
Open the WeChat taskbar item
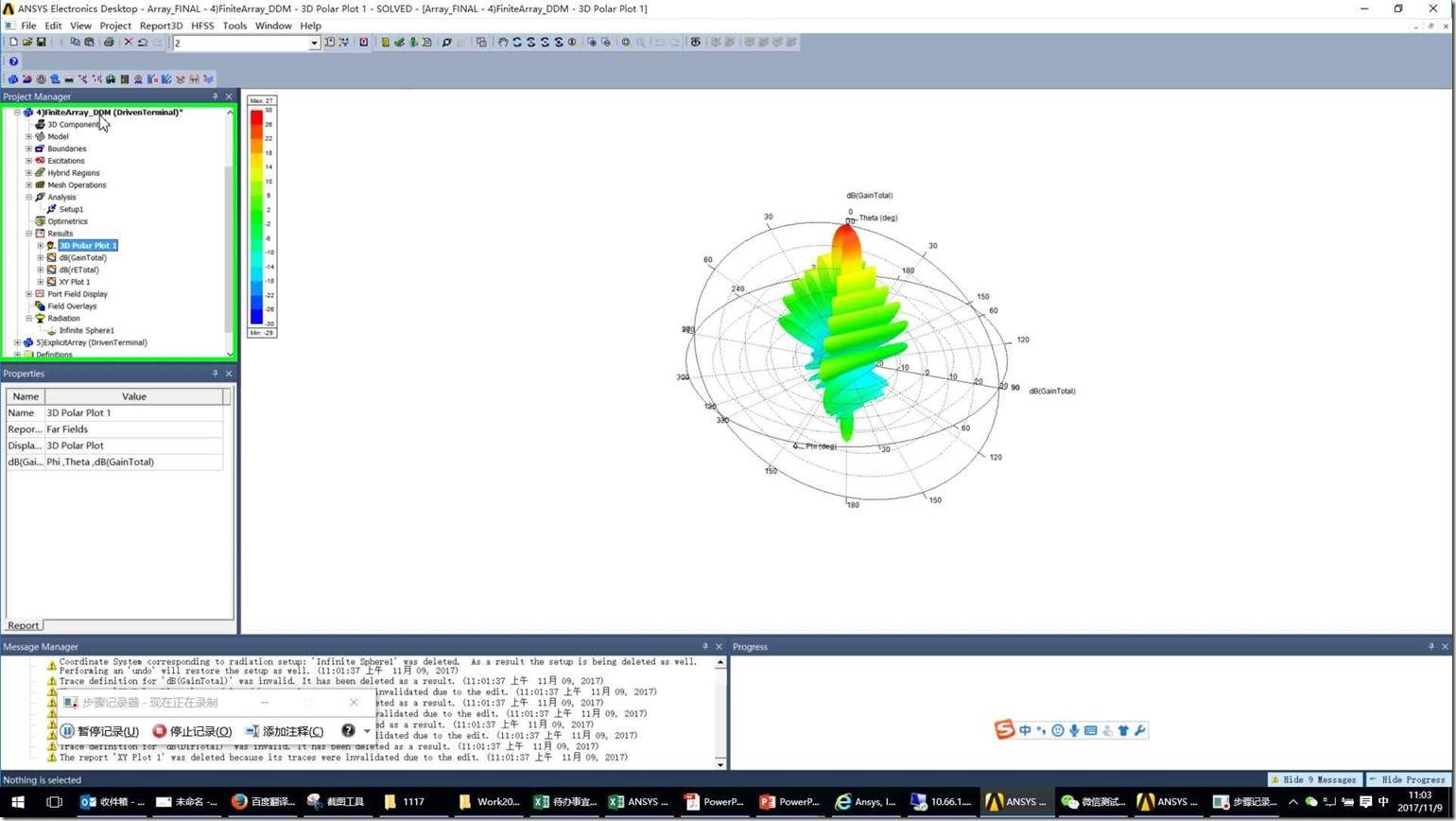pos(1092,802)
